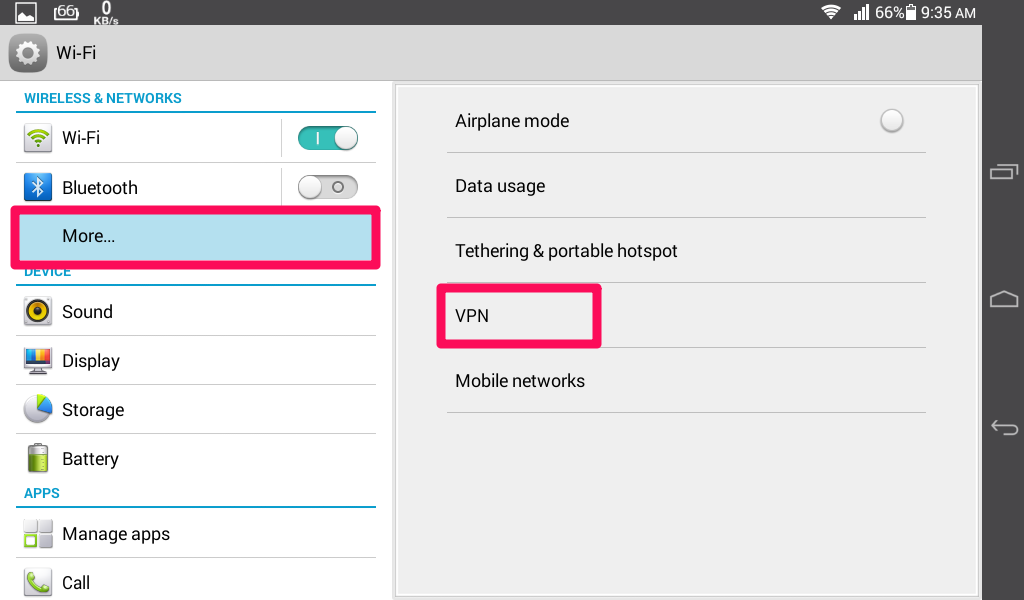
Task: Tap the back navigation arrow
Action: 1004,428
